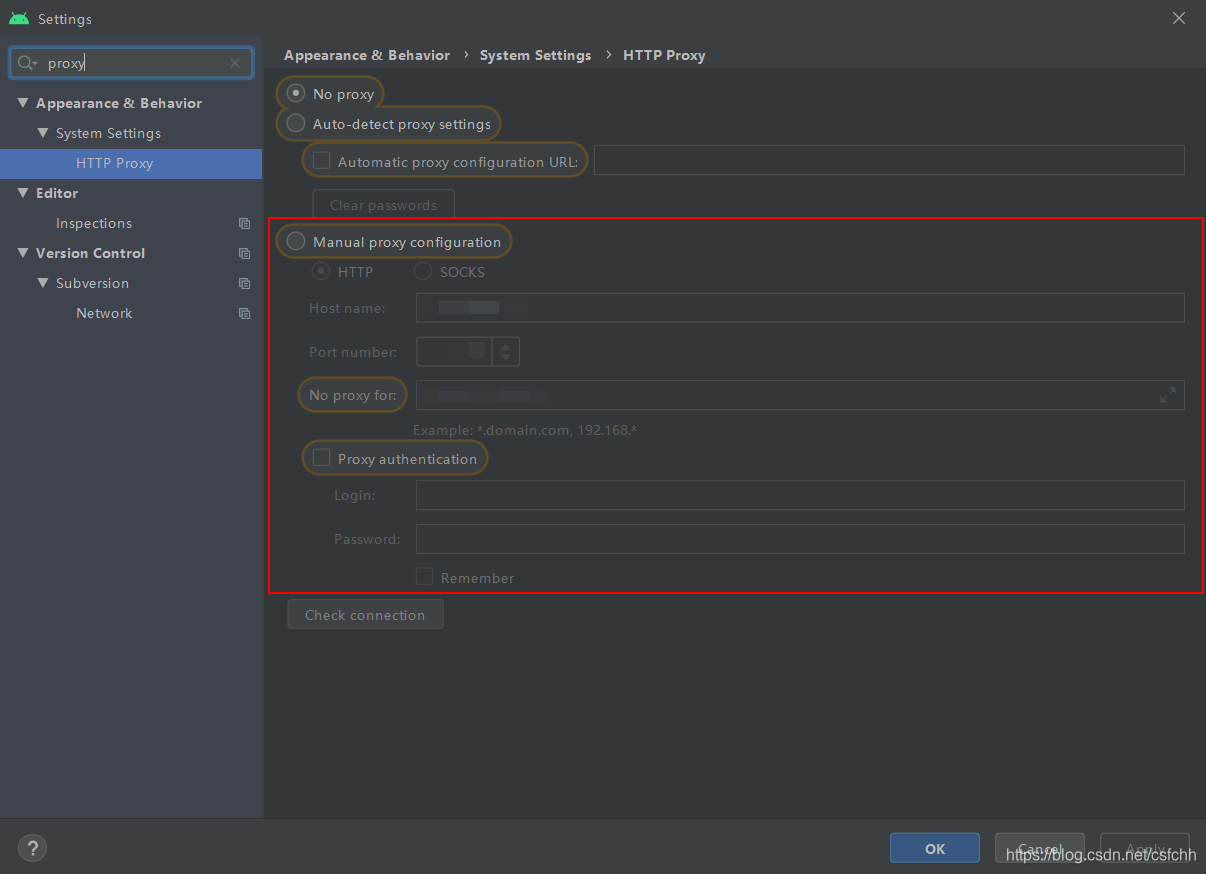Open the Network settings page
The height and width of the screenshot is (874, 1206).
coord(104,313)
